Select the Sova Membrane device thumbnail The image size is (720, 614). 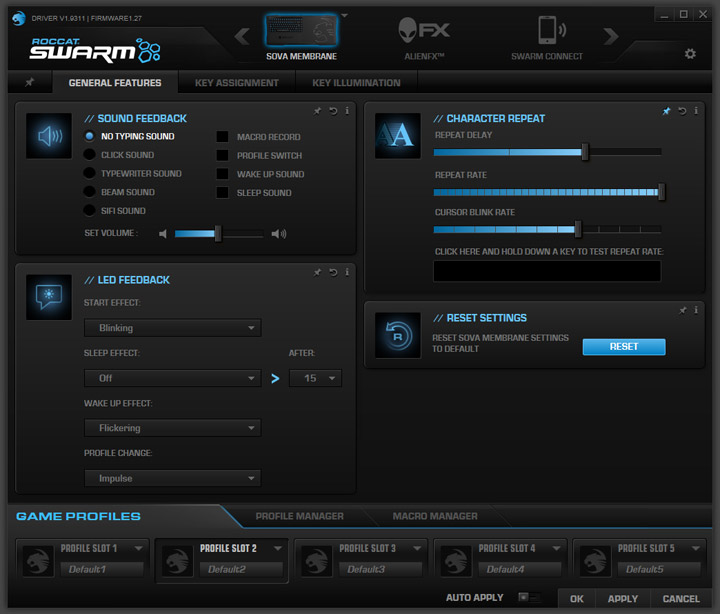point(301,31)
